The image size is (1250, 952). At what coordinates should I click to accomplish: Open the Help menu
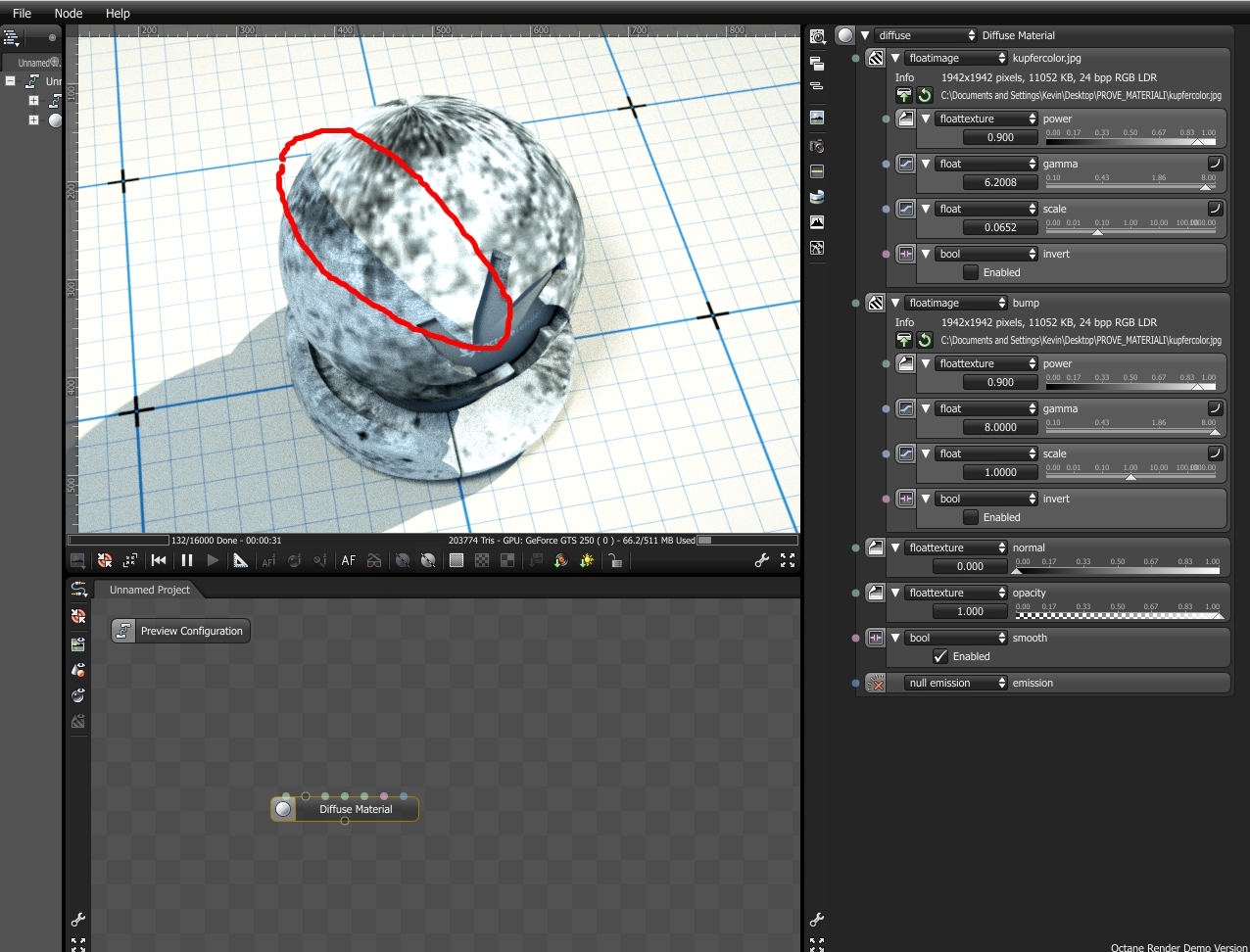click(x=118, y=13)
